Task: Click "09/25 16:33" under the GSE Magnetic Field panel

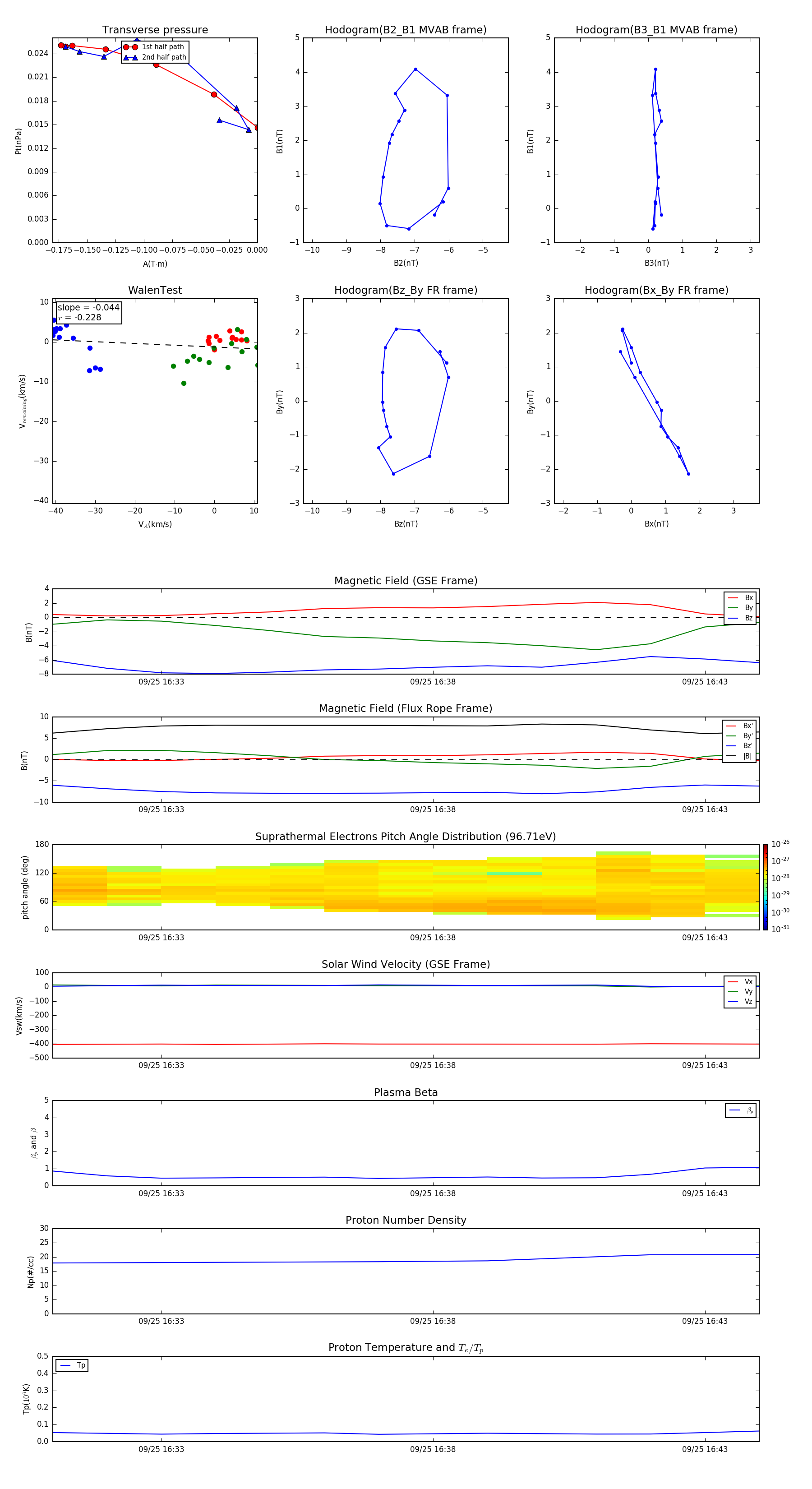Action: coord(161,682)
